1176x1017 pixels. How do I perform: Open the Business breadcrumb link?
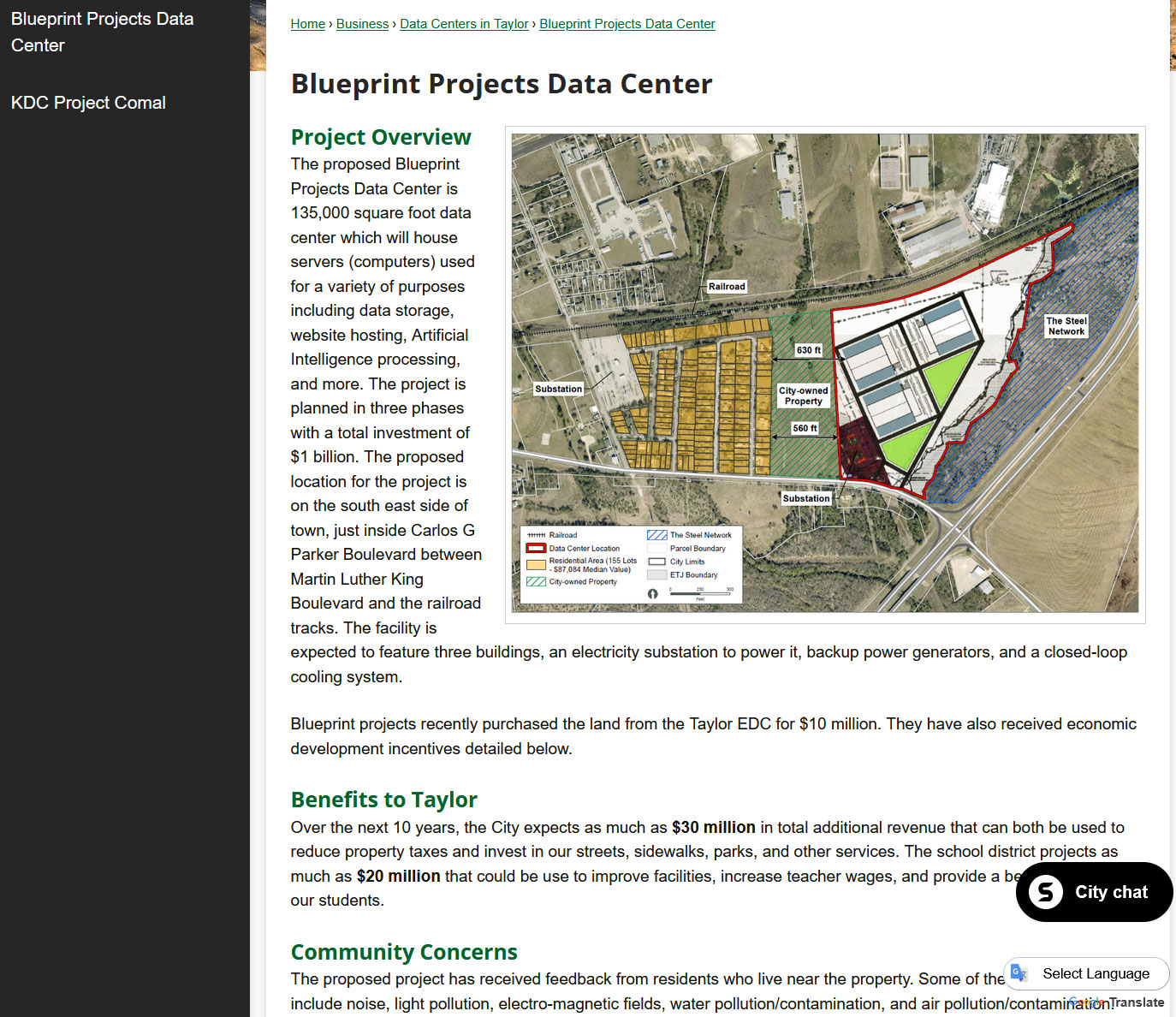(x=362, y=24)
